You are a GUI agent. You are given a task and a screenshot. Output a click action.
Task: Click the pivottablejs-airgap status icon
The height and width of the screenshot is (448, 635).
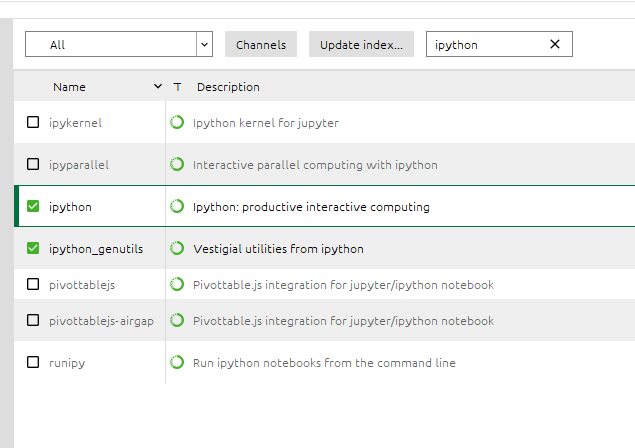(177, 321)
